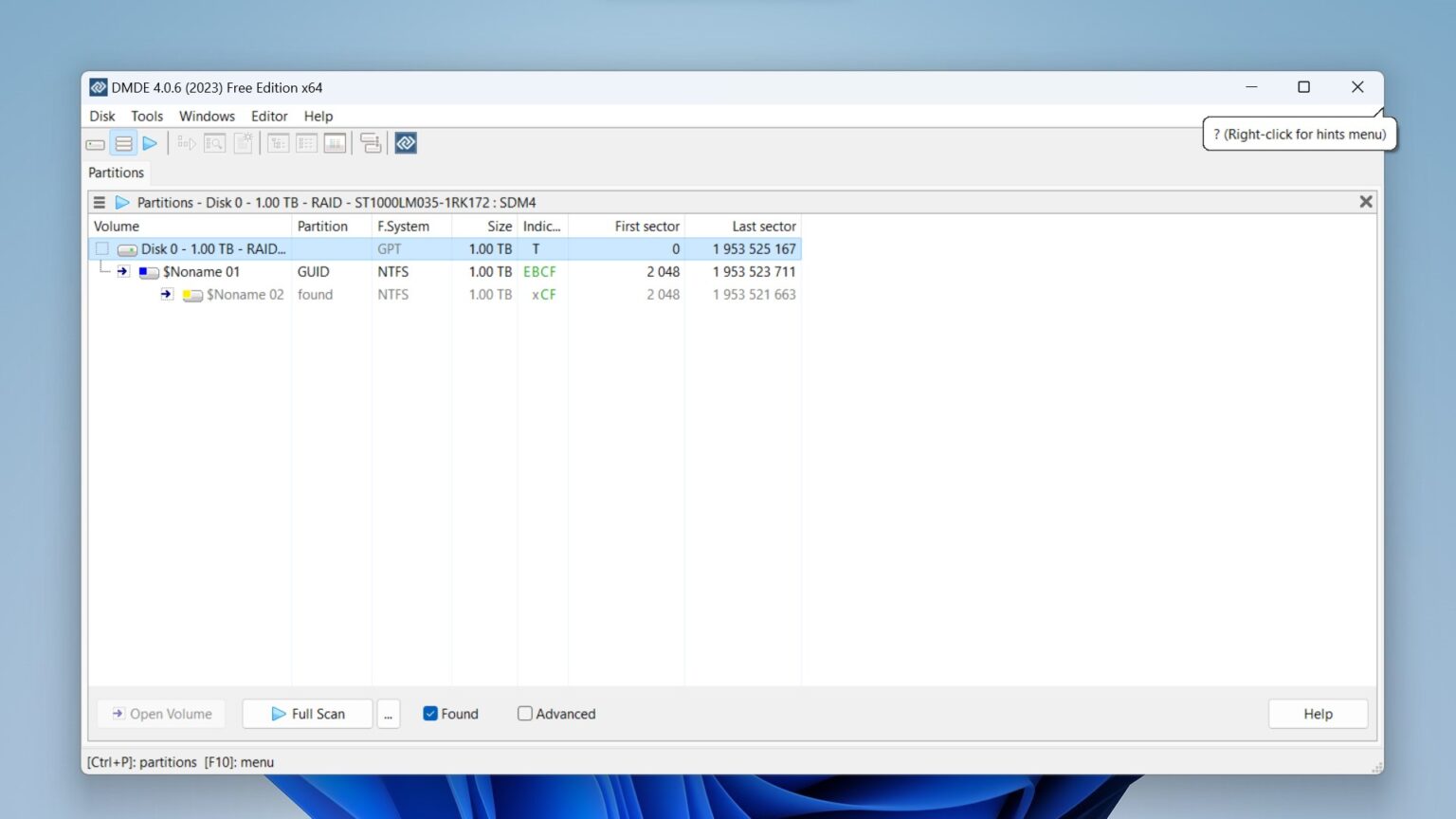Open the Help dialog
Screen dimensions: 1456x819
tap(1318, 713)
